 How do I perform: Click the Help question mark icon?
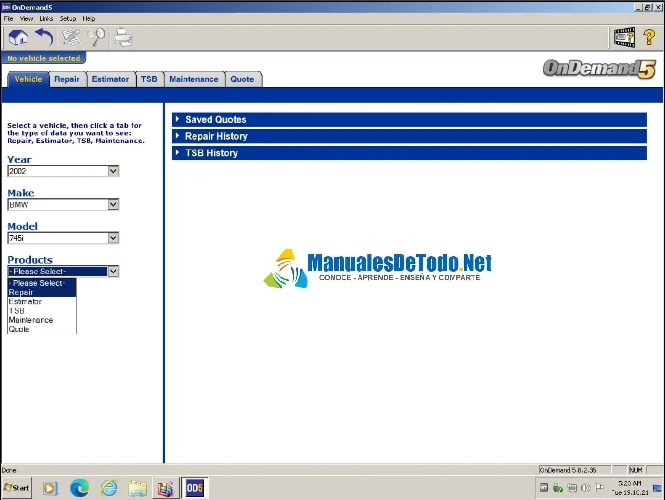coord(649,38)
